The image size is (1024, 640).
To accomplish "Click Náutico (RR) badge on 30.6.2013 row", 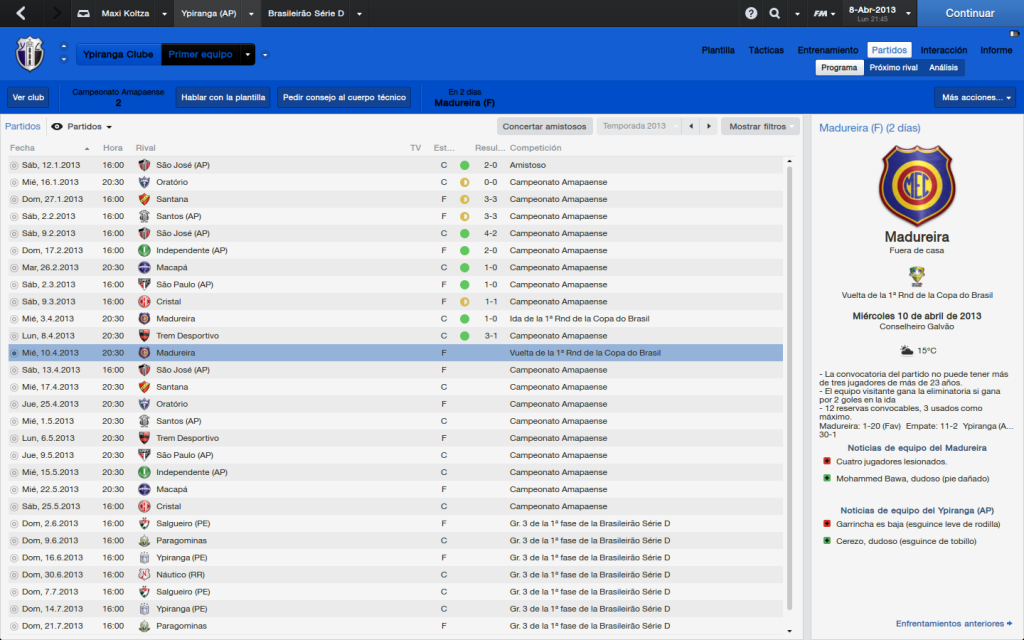I will [144, 575].
